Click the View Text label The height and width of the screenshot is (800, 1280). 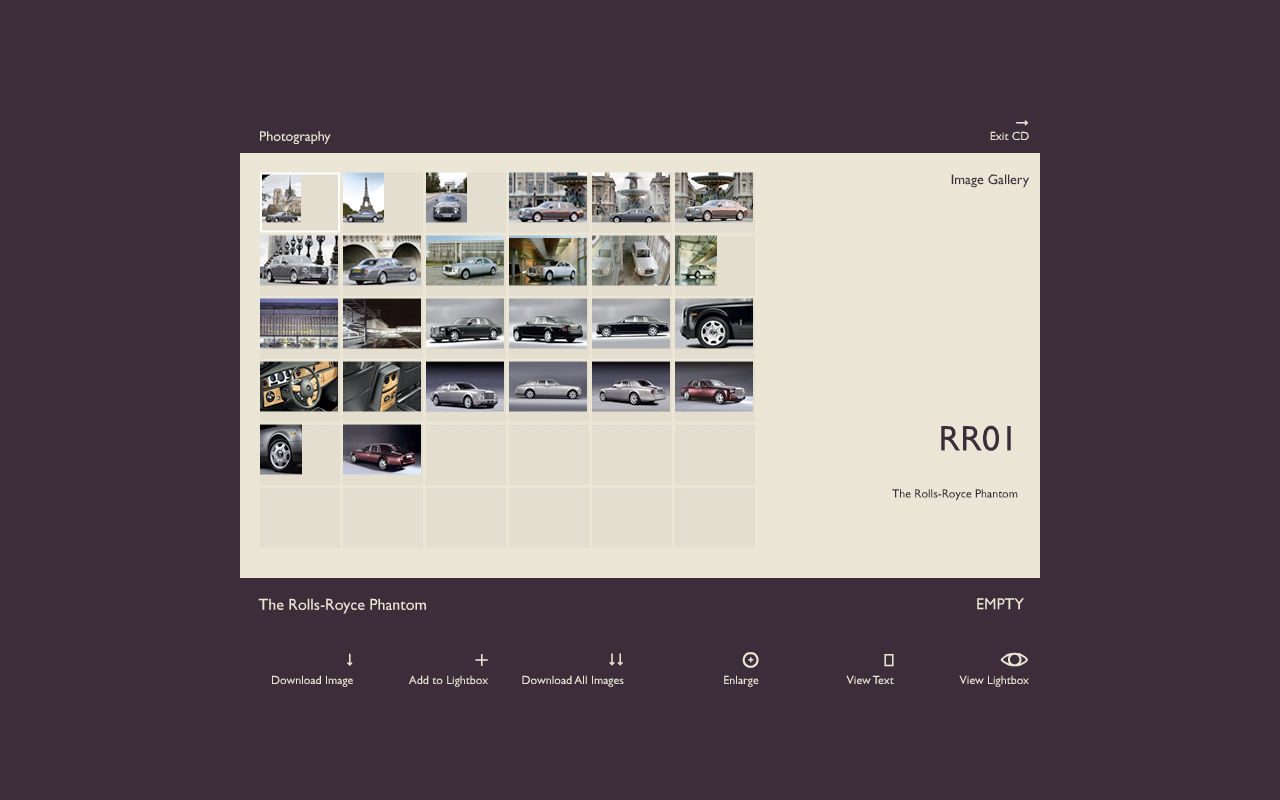tap(870, 680)
